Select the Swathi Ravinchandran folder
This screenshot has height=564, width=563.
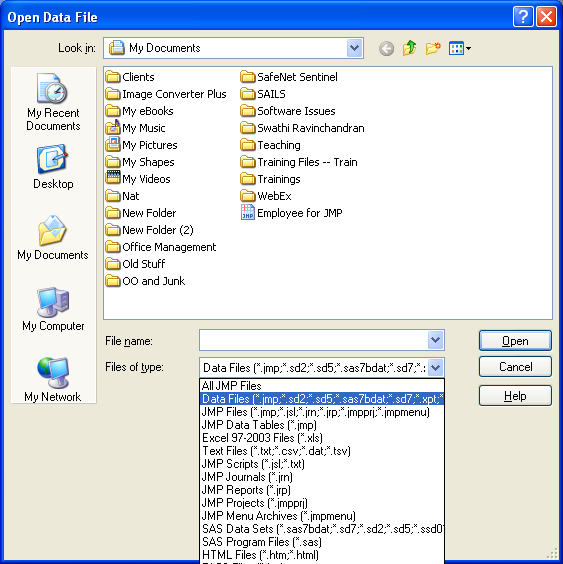[302, 128]
